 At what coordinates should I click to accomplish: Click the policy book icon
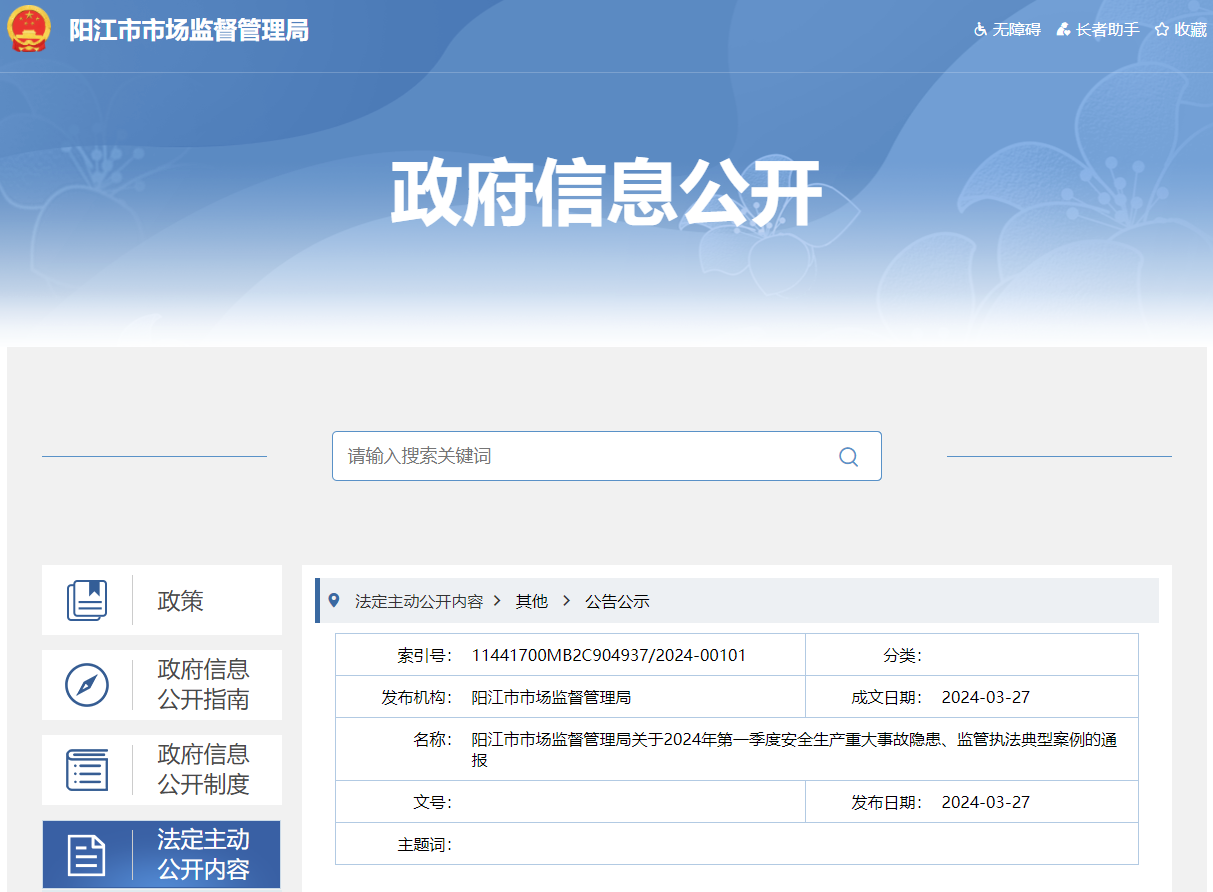87,601
